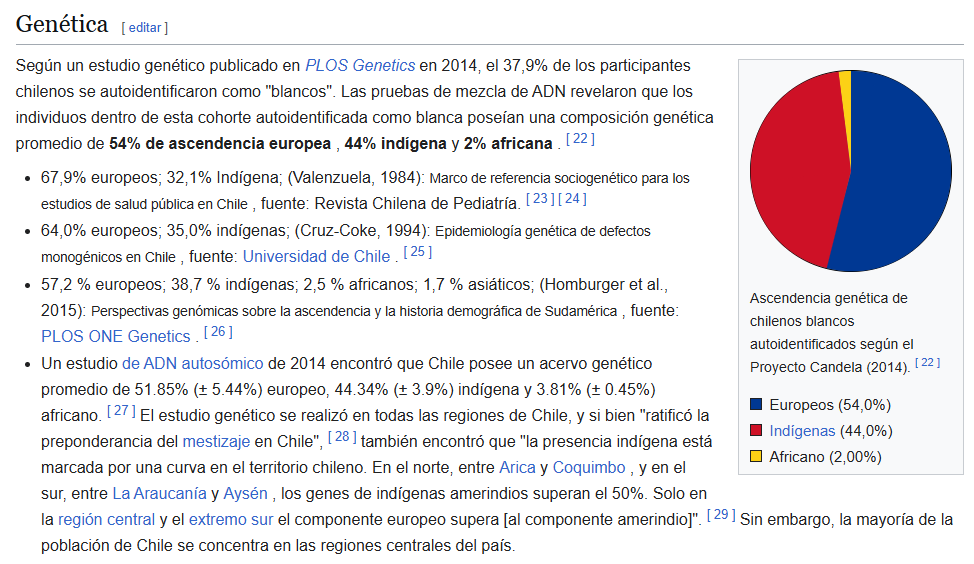Click the Genética section heading

[x=61, y=24]
